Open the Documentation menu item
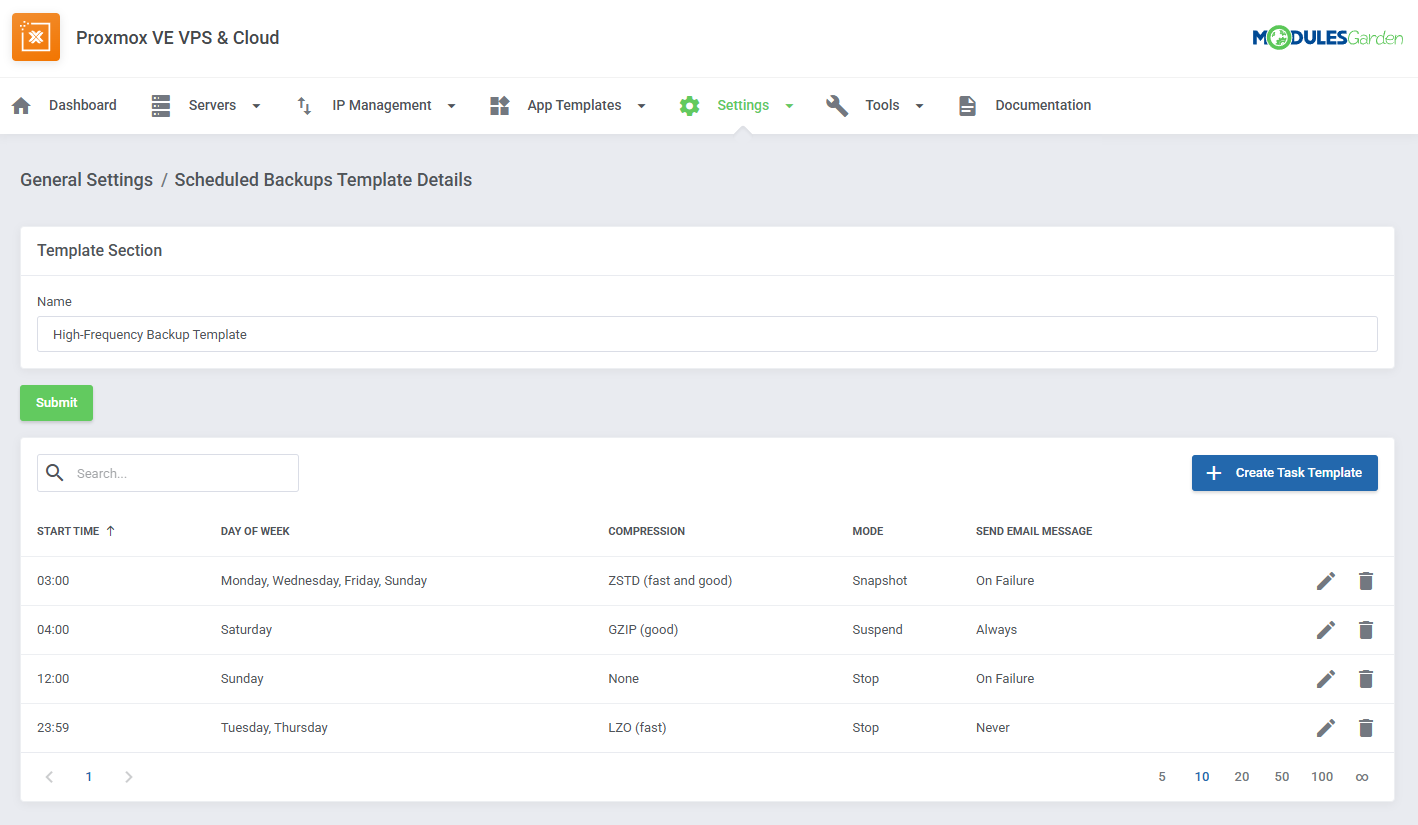The height and width of the screenshot is (825, 1418). [x=1043, y=104]
